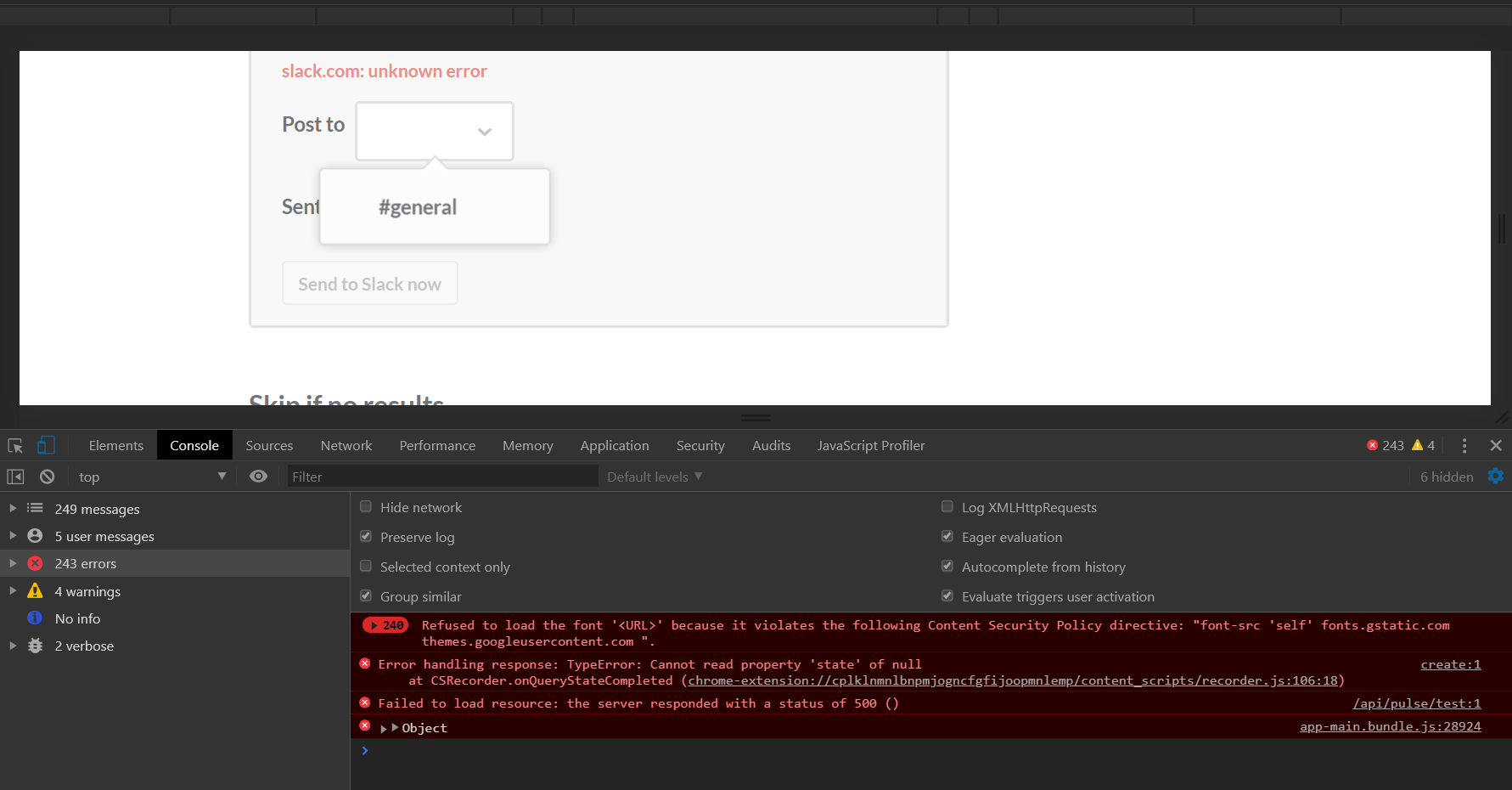
Task: Click the console prompt input line
Action: click(930, 751)
